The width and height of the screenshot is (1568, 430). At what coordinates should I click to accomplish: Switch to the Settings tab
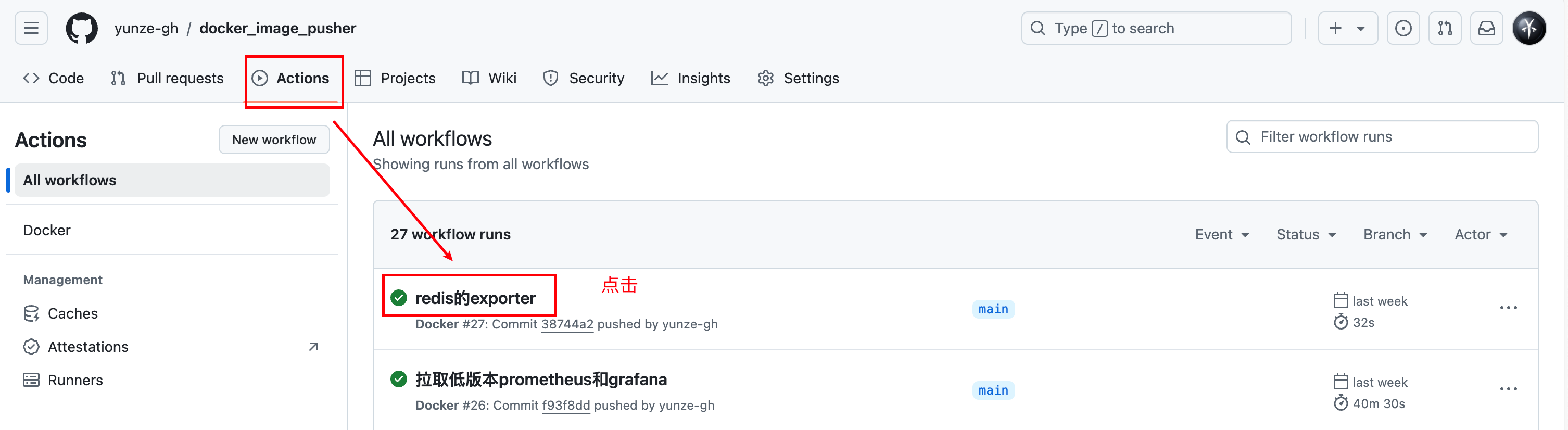[x=798, y=79]
